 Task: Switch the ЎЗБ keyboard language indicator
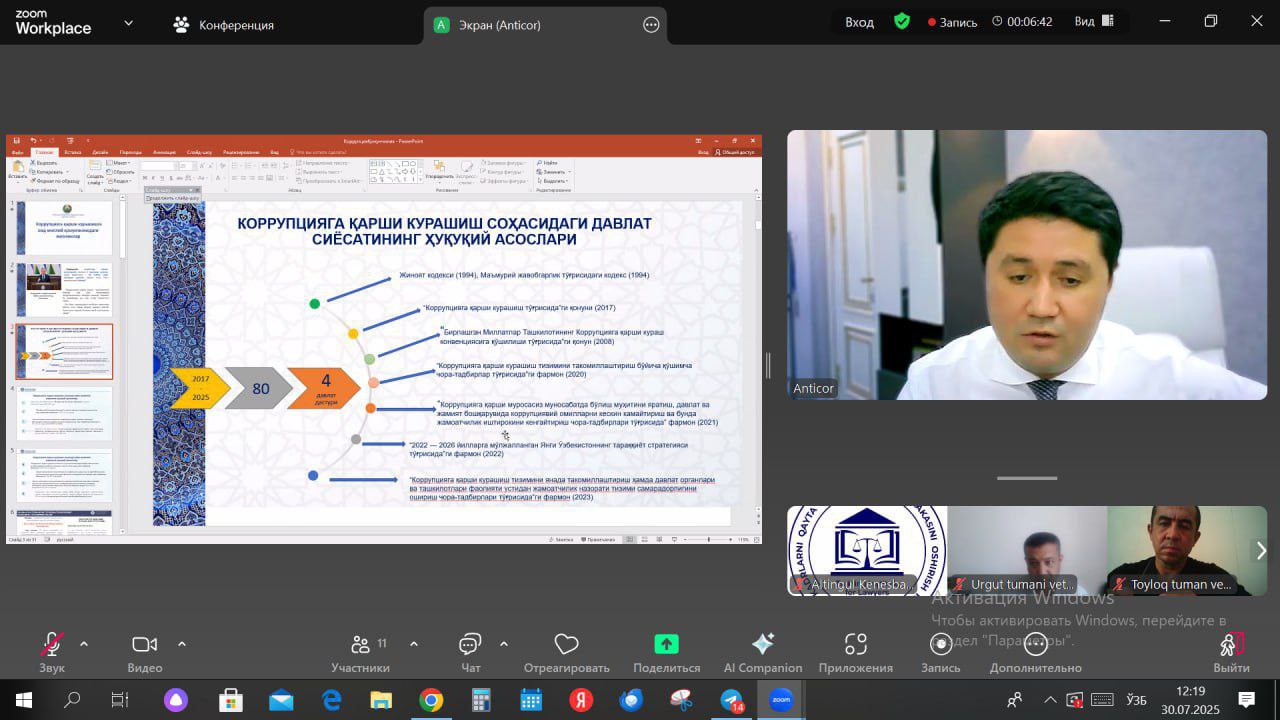tap(1137, 700)
